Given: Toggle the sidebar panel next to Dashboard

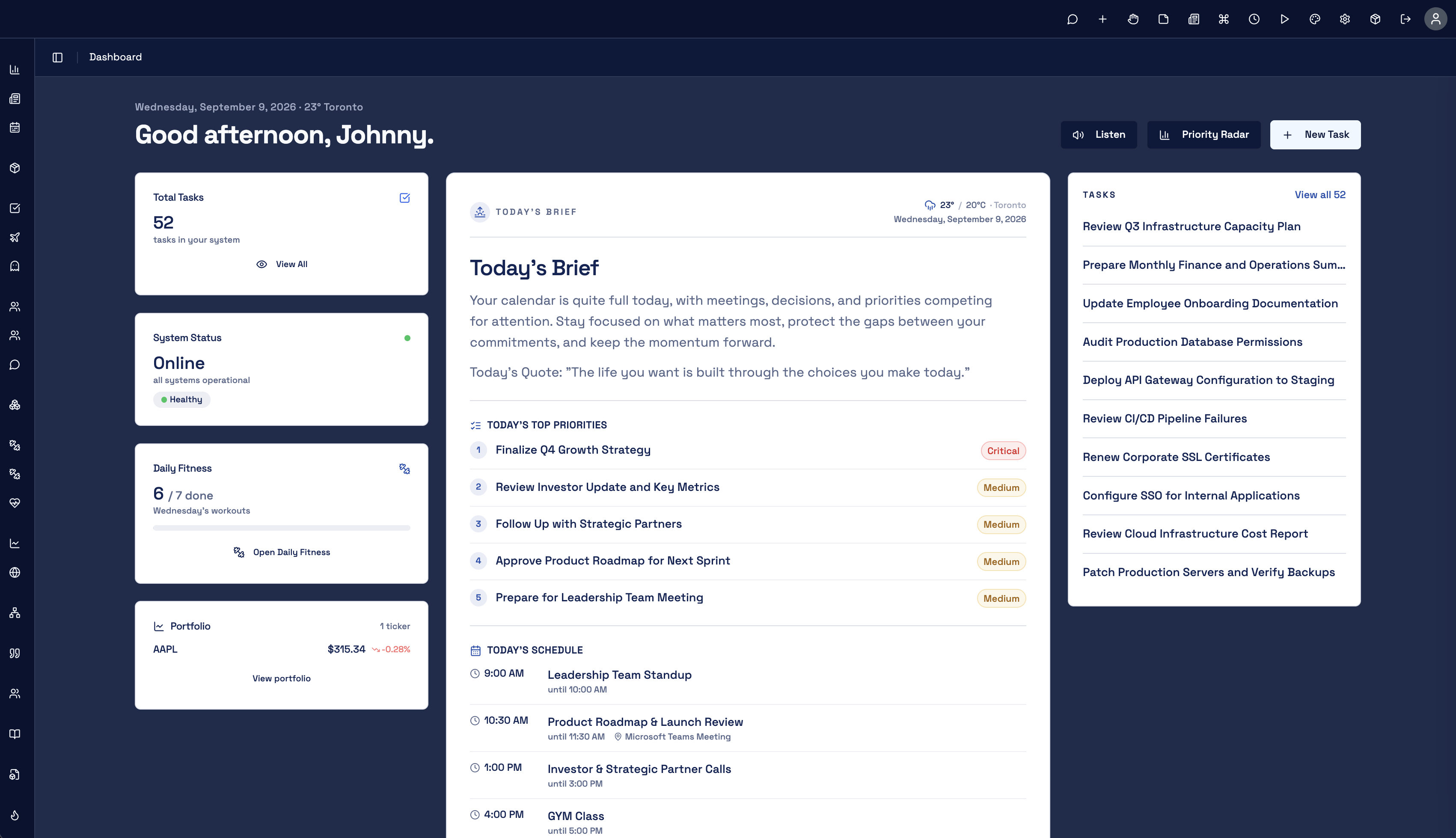Looking at the screenshot, I should tap(57, 57).
